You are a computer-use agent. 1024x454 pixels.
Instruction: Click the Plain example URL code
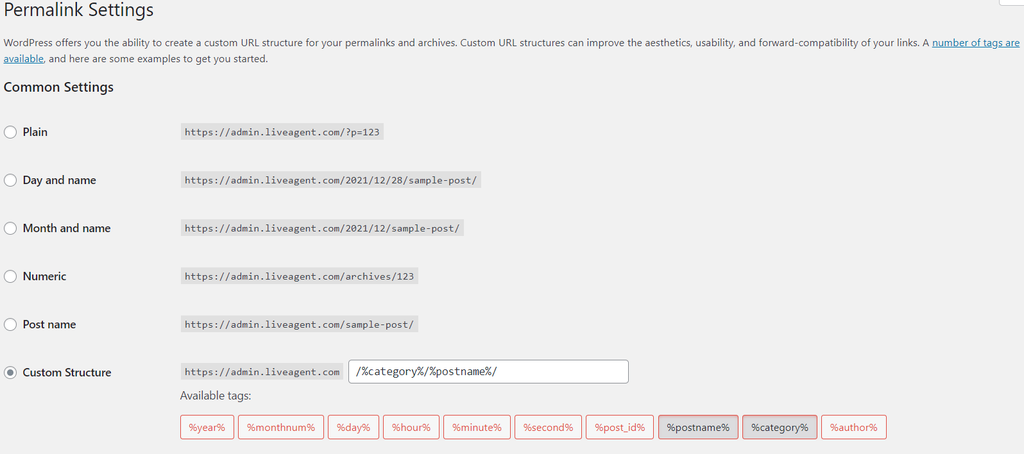[284, 132]
